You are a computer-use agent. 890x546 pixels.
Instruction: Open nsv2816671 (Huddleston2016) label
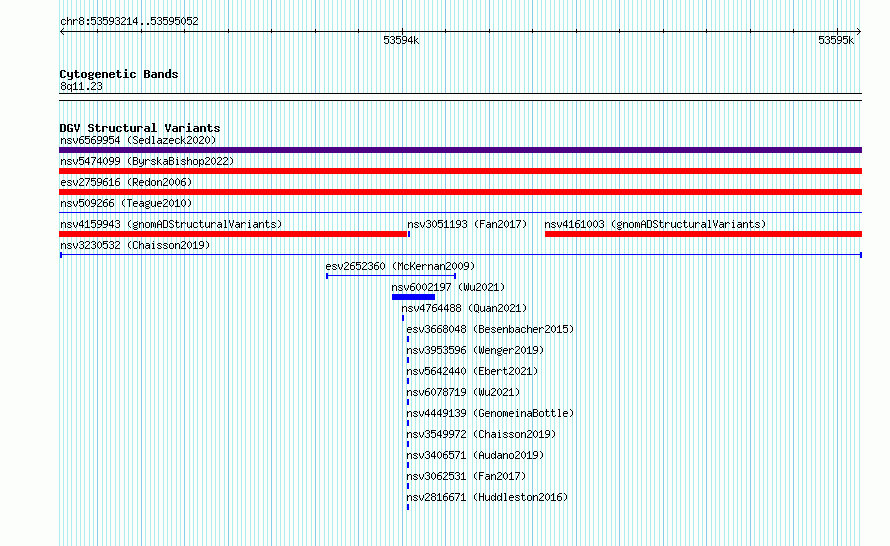point(487,497)
